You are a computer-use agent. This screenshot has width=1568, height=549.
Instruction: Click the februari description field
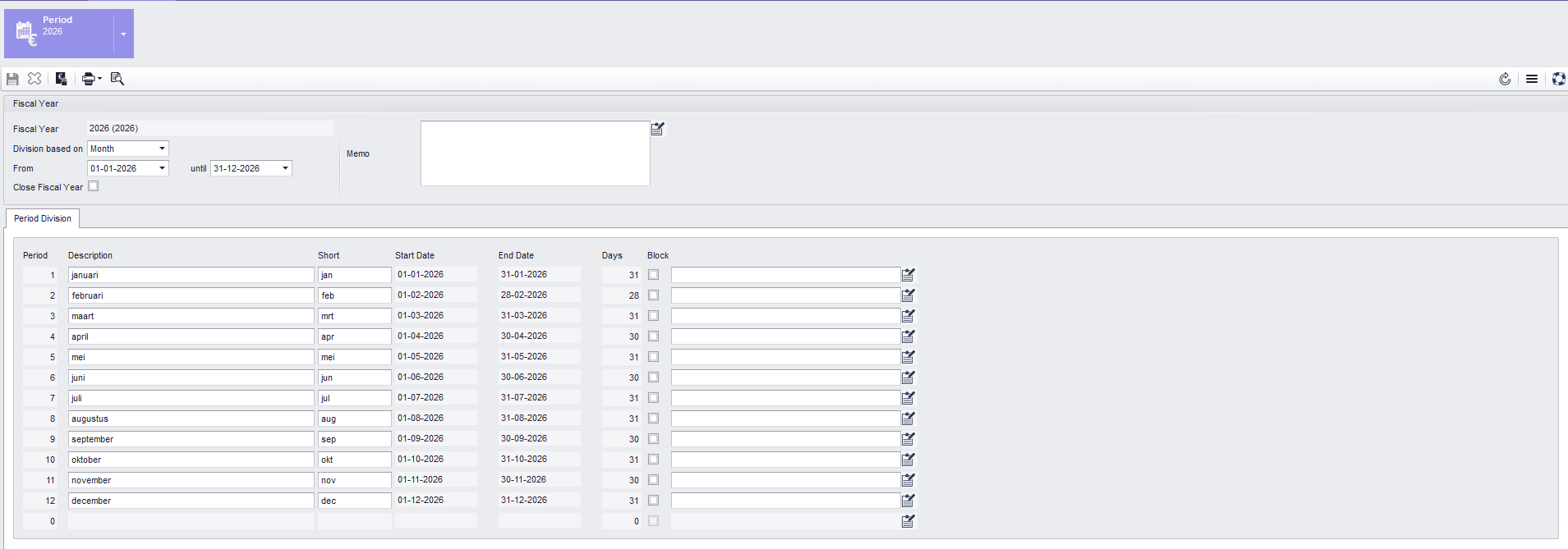tap(191, 295)
